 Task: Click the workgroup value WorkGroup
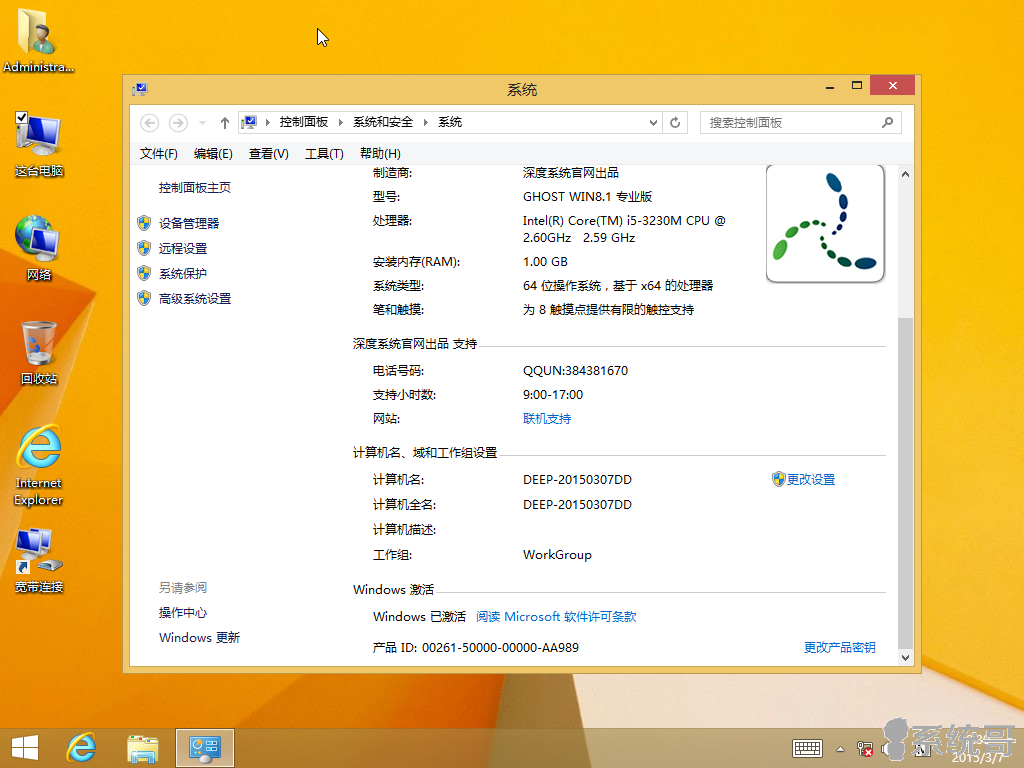[x=557, y=554]
